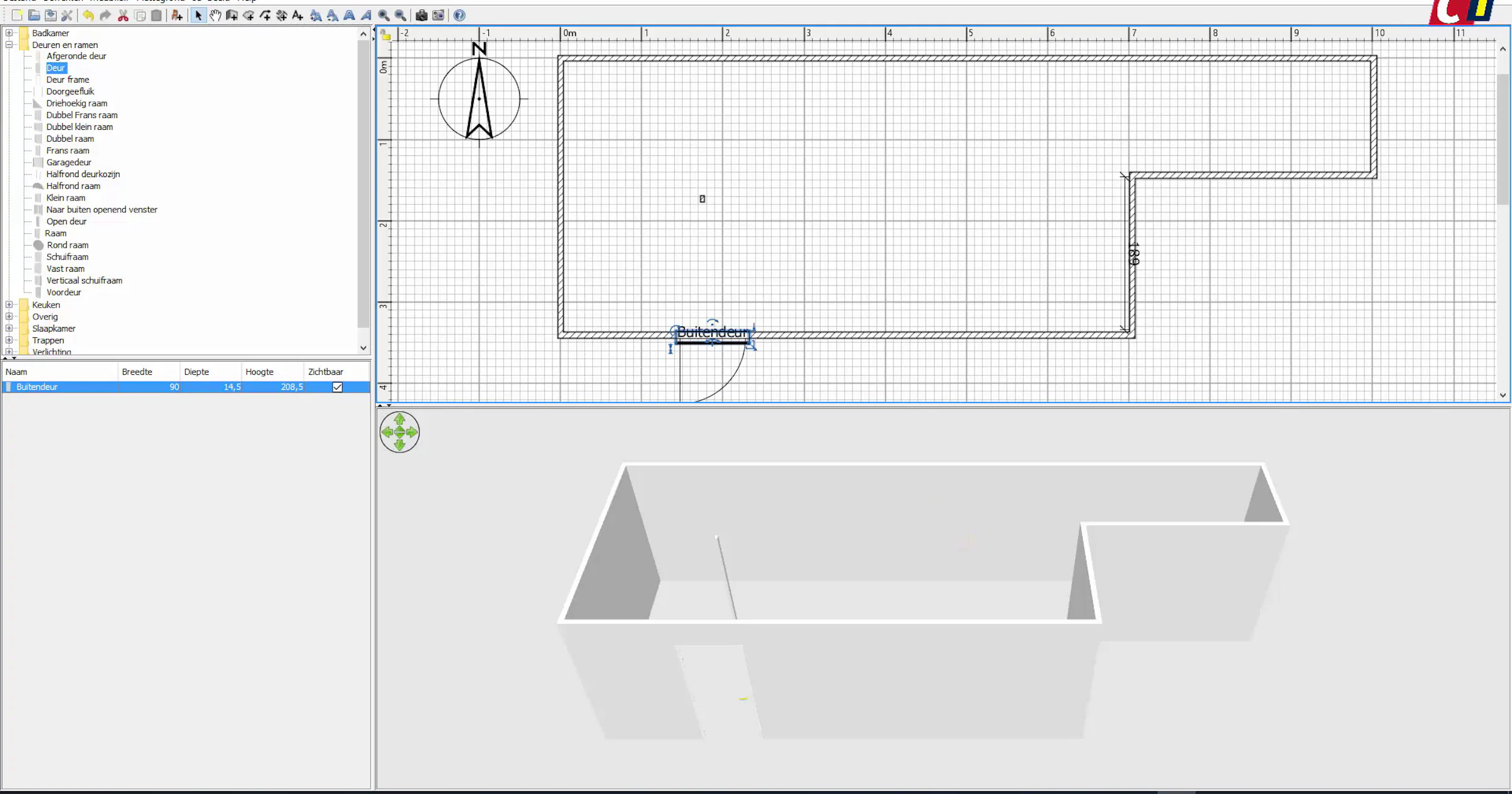Collapse the Deuren en ramen folder
This screenshot has height=794, width=1512.
tap(9, 45)
